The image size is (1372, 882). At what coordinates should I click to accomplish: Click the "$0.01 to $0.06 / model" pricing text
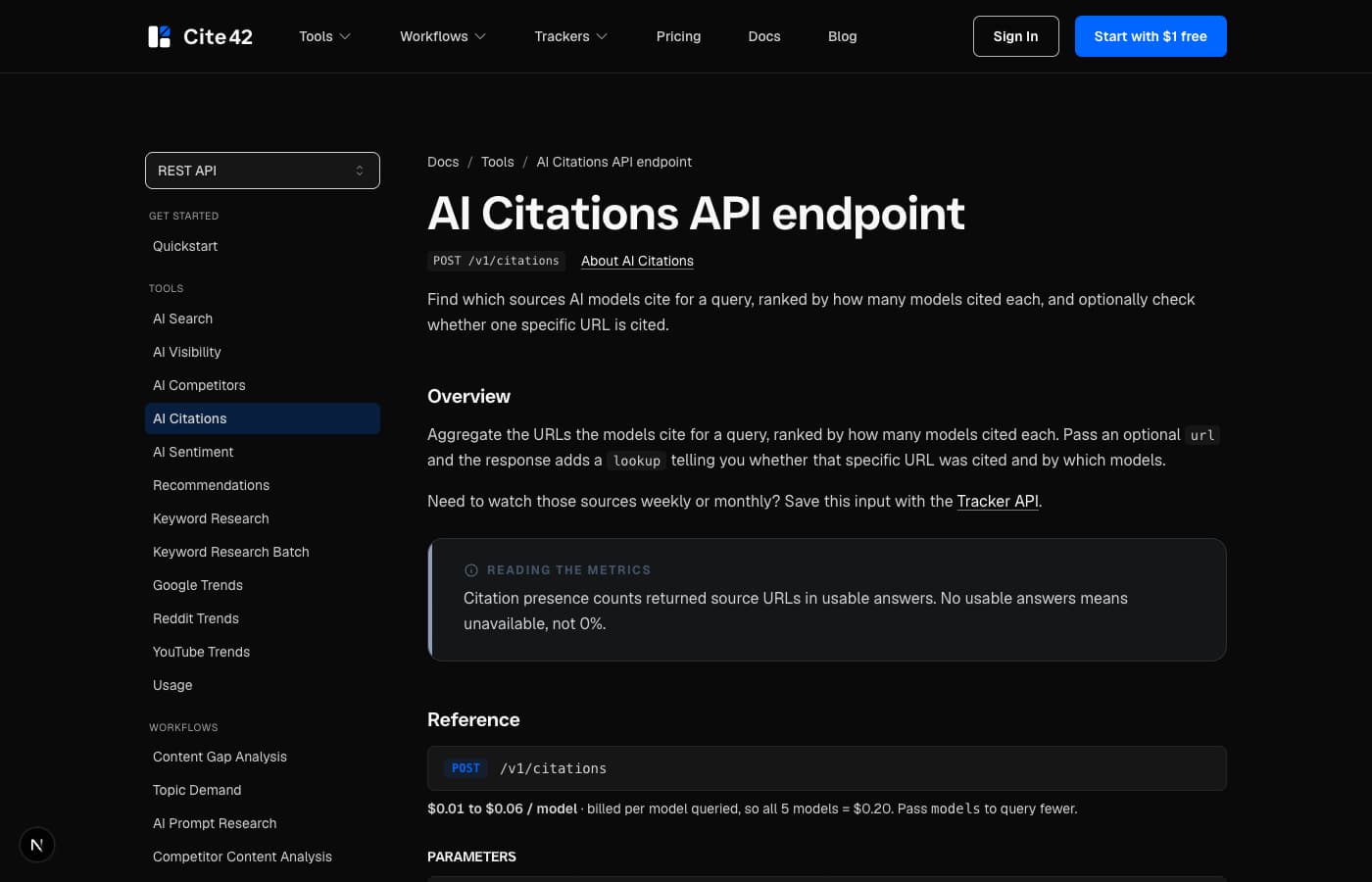pos(502,808)
